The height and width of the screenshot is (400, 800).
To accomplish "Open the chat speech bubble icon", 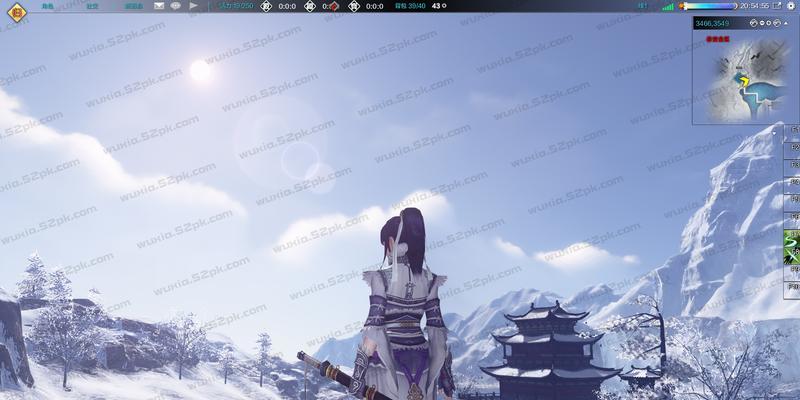I will coord(176,6).
